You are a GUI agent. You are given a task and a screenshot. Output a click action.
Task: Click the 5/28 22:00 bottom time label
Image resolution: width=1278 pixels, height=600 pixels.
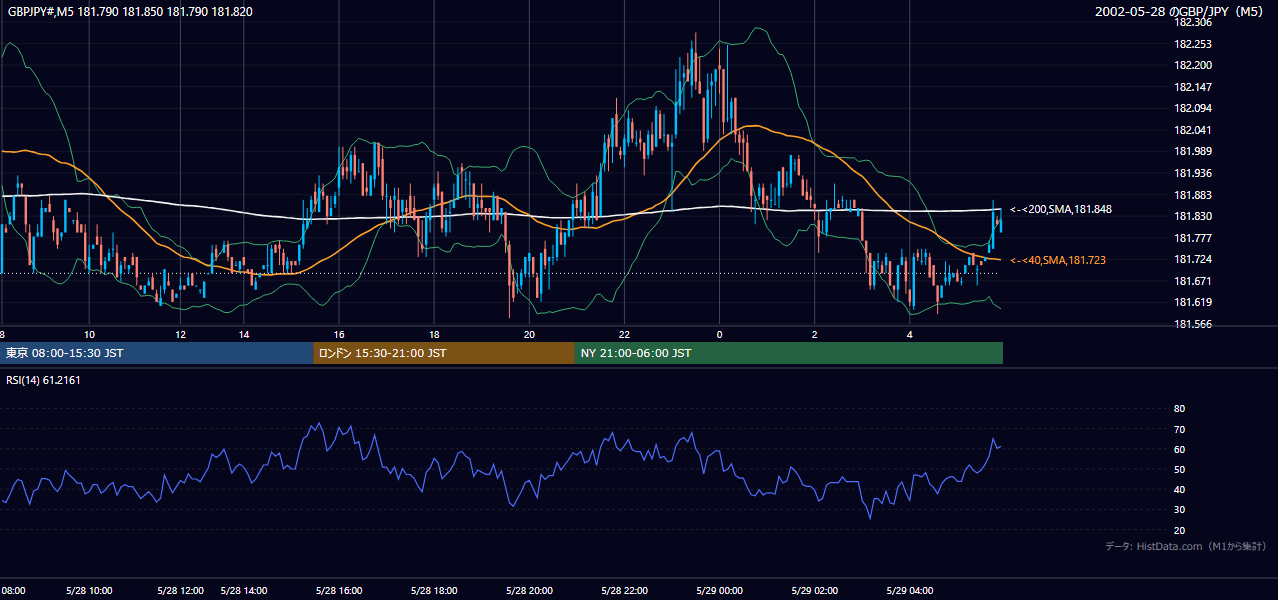coord(624,590)
